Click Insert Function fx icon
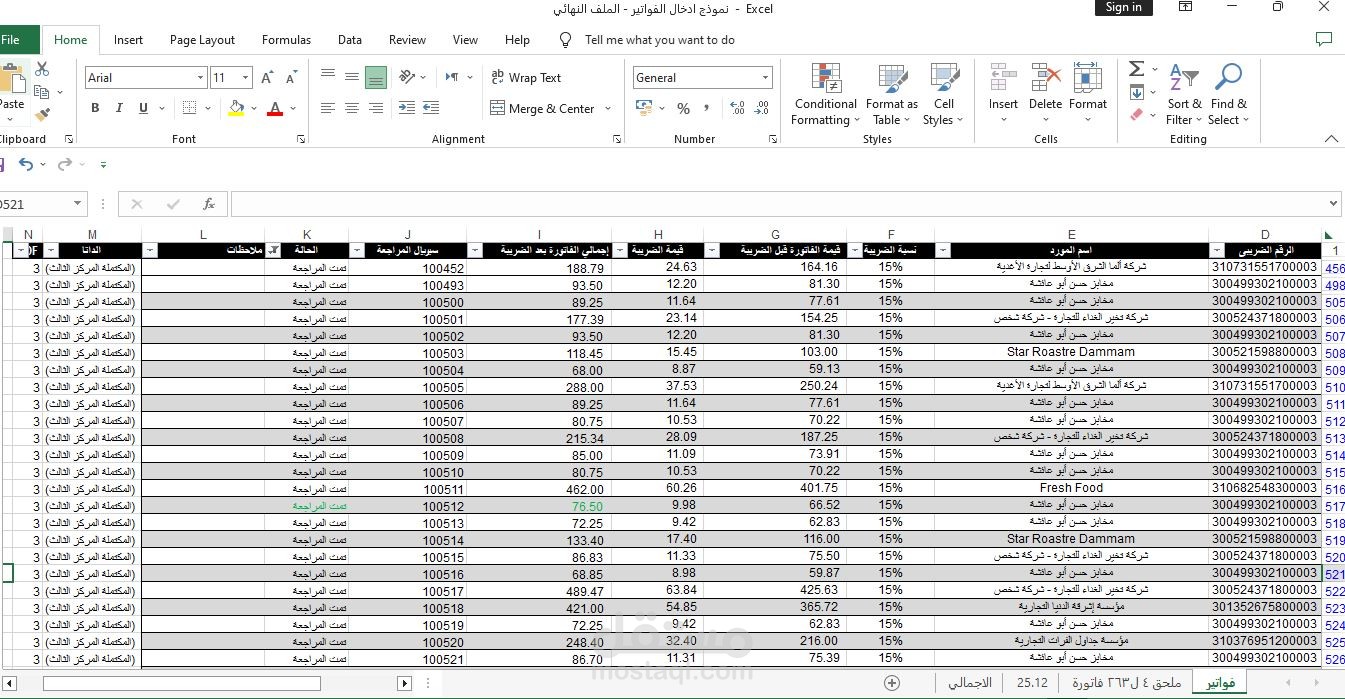The width and height of the screenshot is (1345, 699). [209, 204]
